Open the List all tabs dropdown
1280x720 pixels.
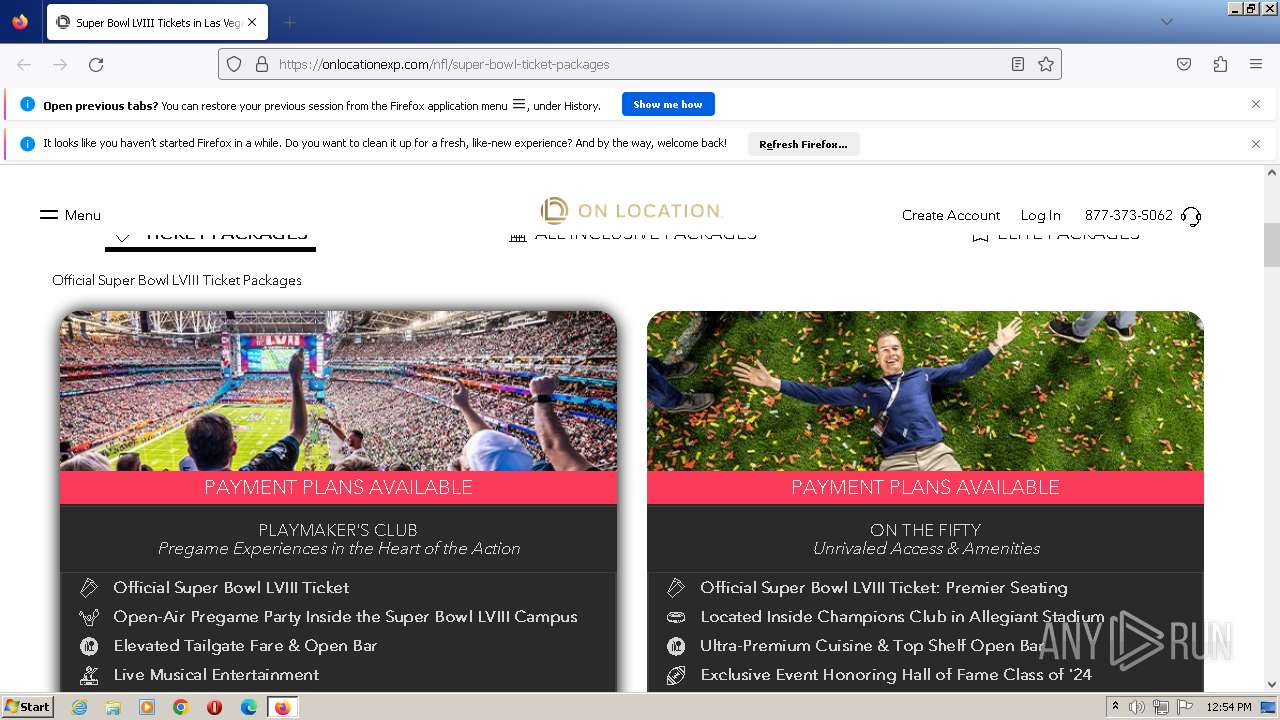(x=1166, y=22)
